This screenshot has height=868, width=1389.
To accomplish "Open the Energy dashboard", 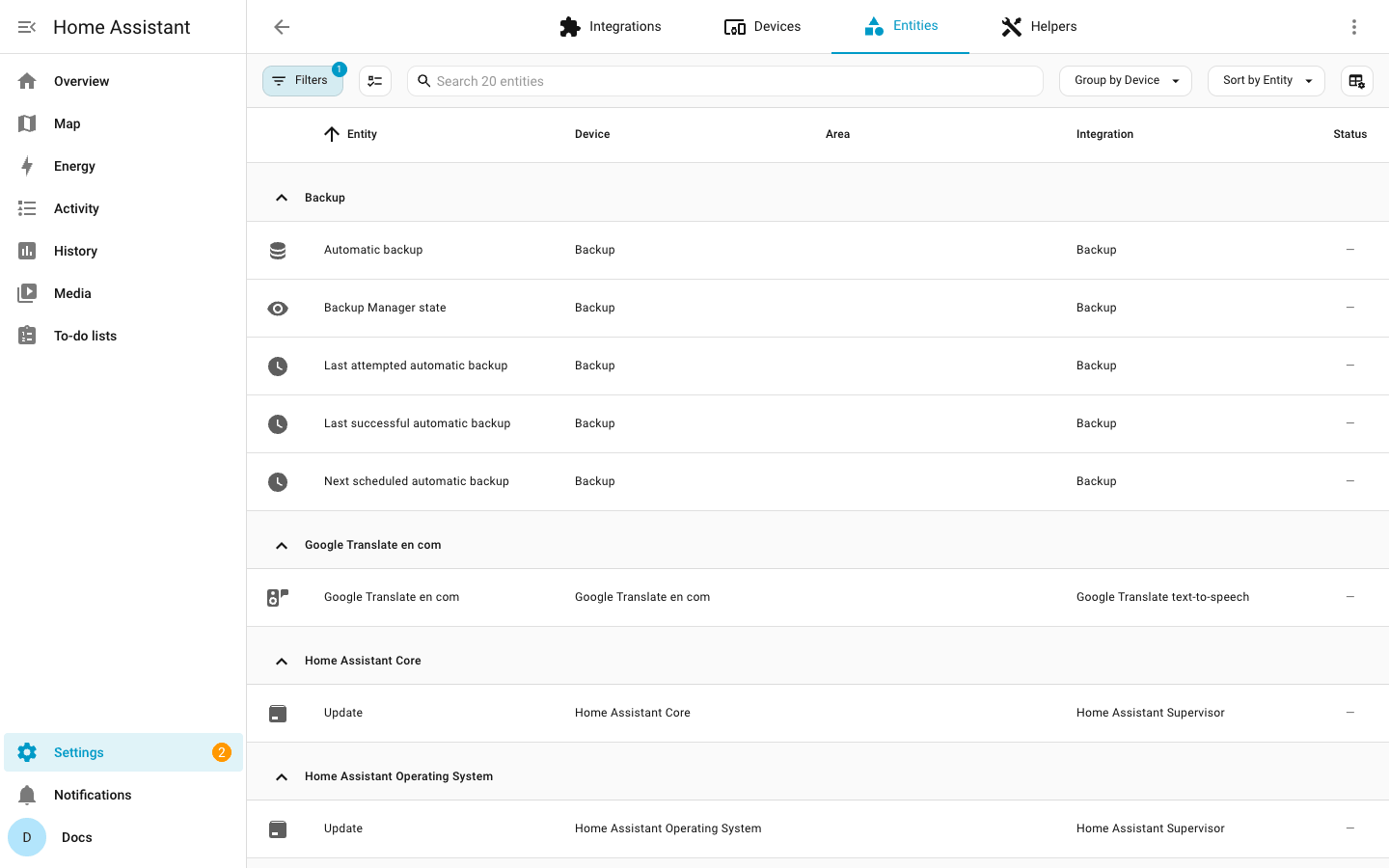I will (x=123, y=166).
